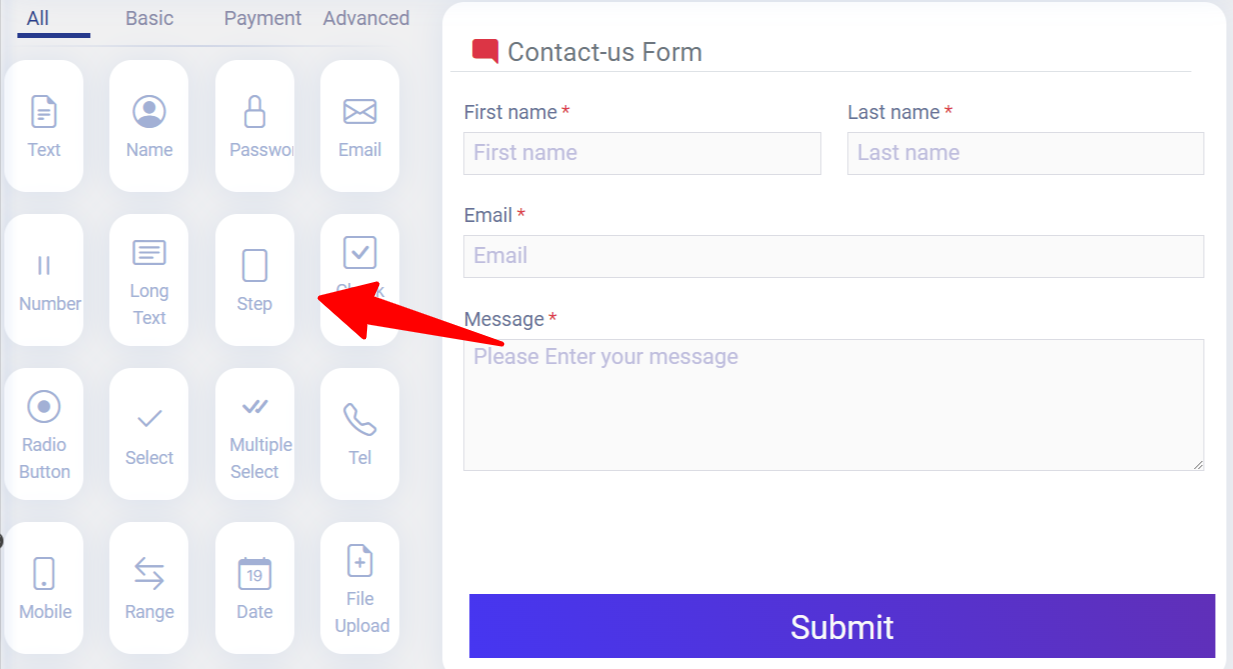The image size is (1233, 669).
Task: Select the Tel field widget
Action: tap(359, 433)
